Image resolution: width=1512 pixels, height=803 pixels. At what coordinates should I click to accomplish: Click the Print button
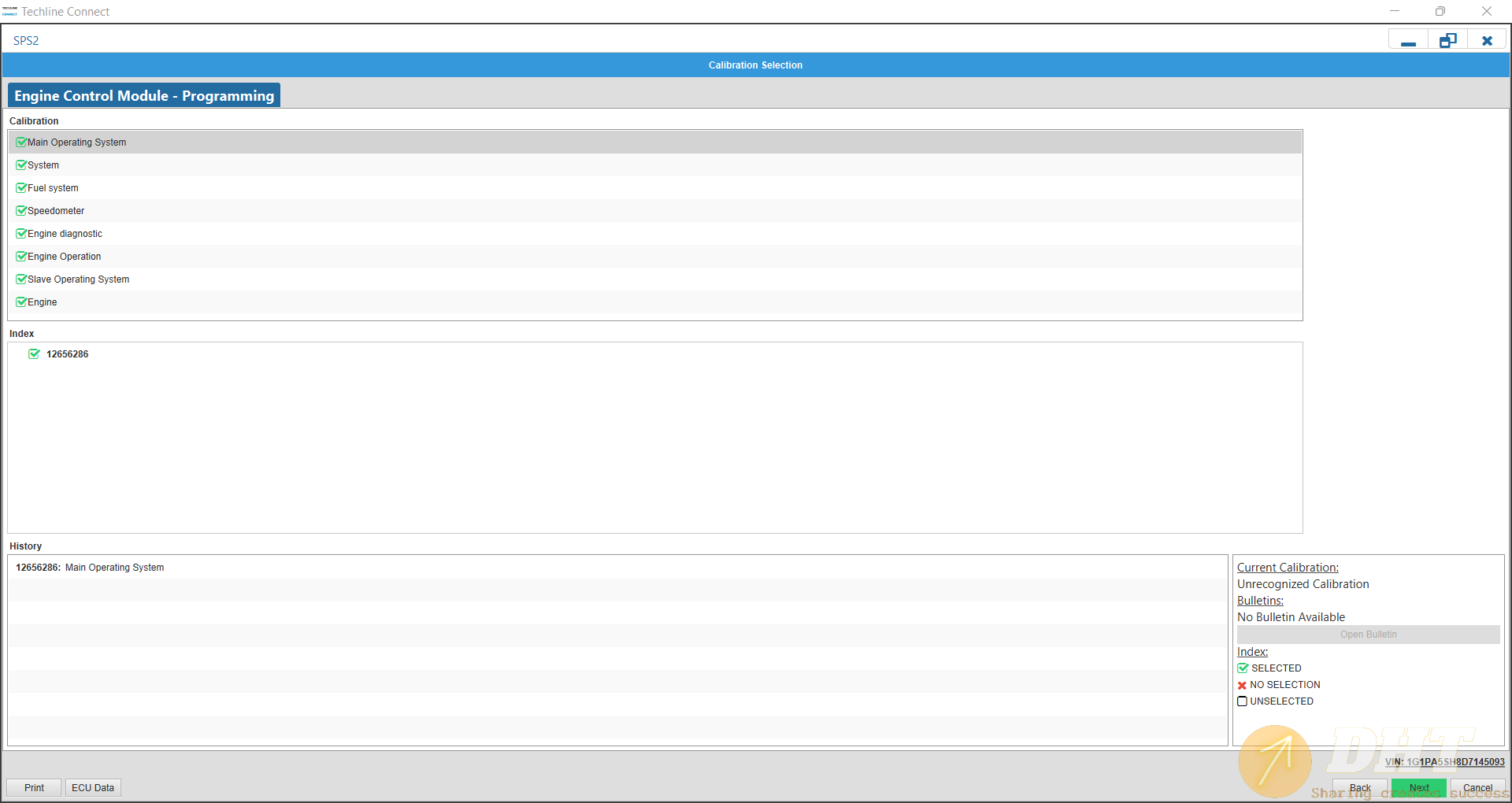pos(34,788)
